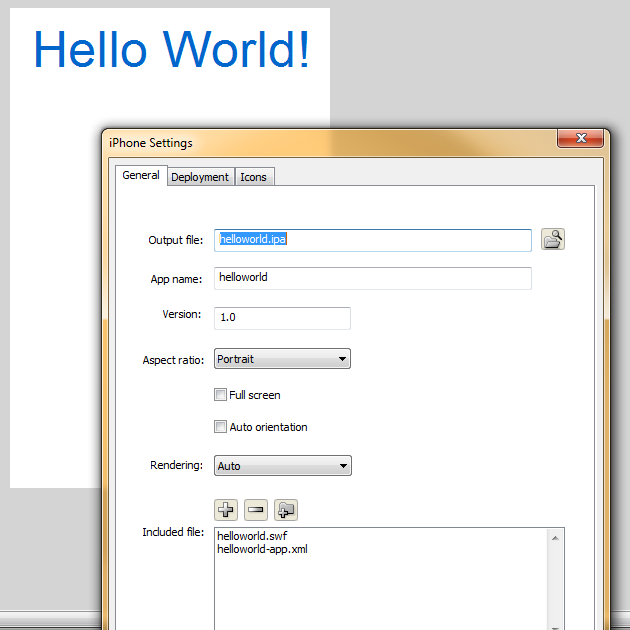
Task: Click the included files scroll-up arrow
Action: pyautogui.click(x=555, y=538)
